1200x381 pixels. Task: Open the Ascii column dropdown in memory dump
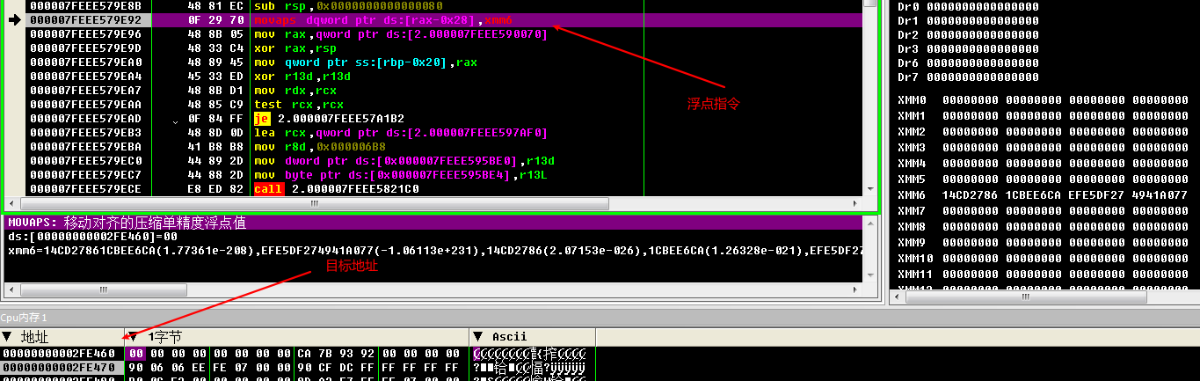tap(478, 337)
